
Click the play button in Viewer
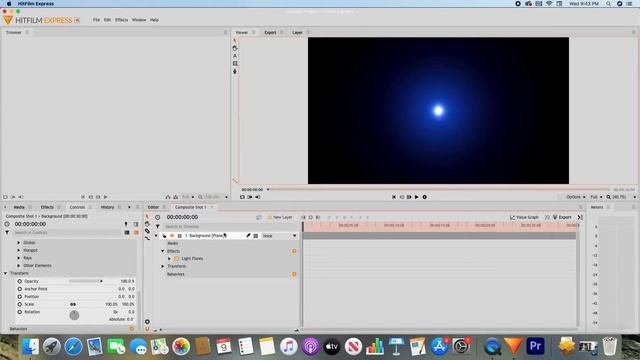pyautogui.click(x=417, y=197)
